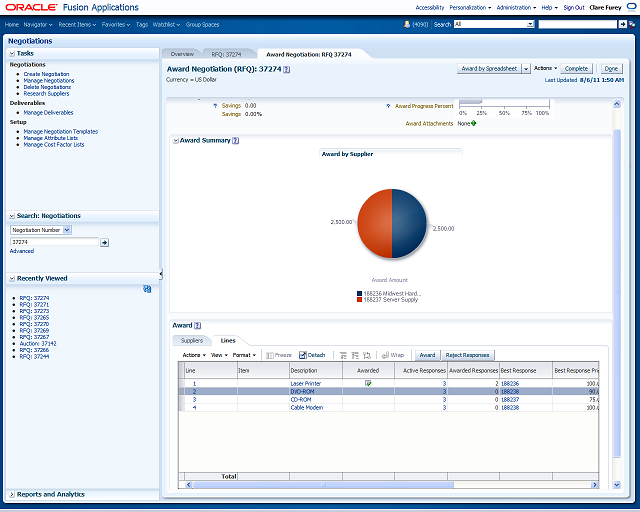This screenshot has width=640, height=512.
Task: Collapse the Tasks panel
Action: [x=12, y=53]
